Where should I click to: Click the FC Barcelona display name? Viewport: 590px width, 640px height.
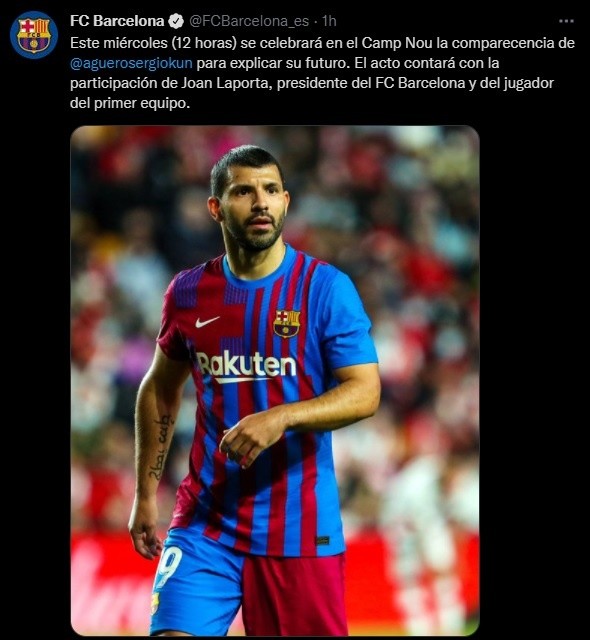point(117,21)
